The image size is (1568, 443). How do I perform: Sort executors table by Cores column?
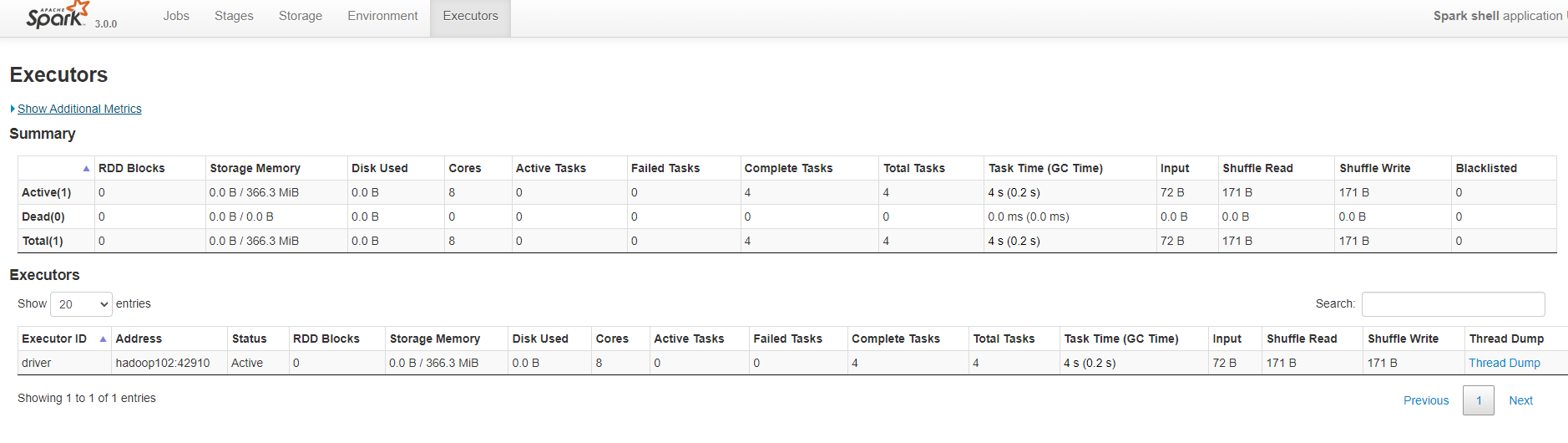(x=612, y=339)
